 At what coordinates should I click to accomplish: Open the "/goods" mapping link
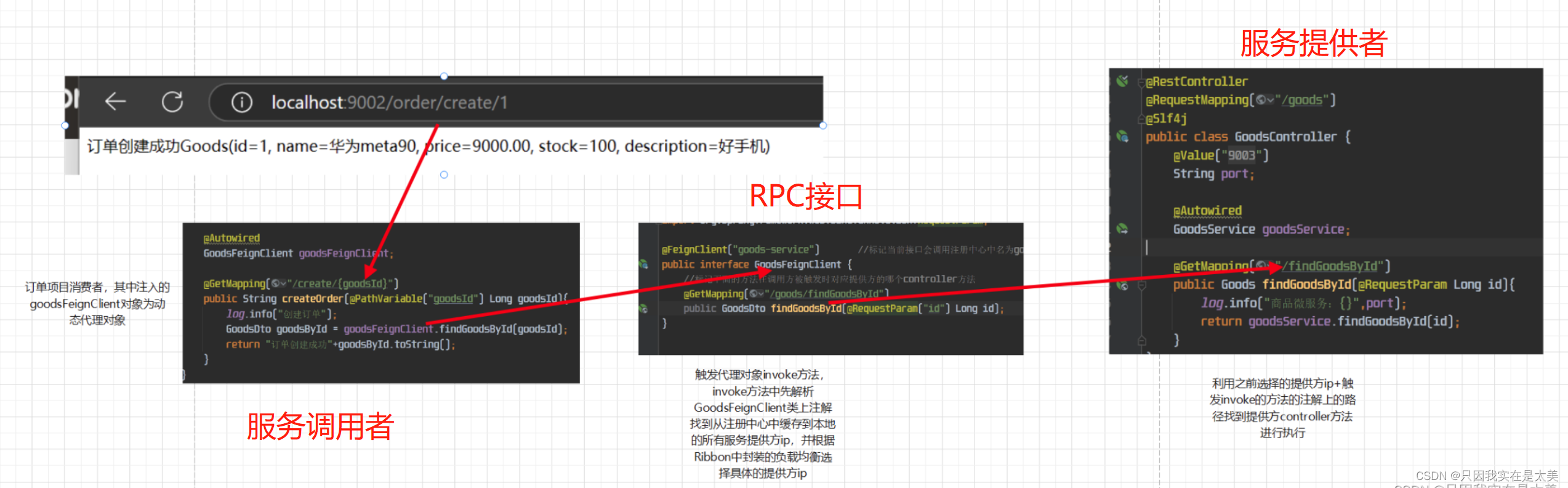click(1303, 100)
